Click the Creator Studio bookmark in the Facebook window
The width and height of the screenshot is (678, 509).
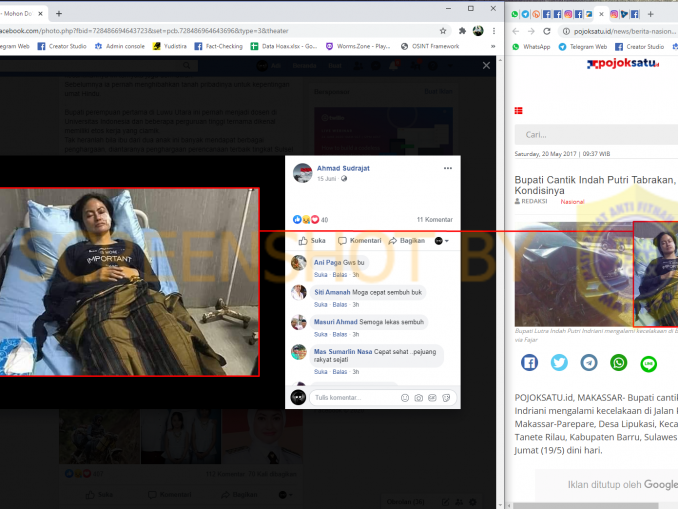point(62,46)
